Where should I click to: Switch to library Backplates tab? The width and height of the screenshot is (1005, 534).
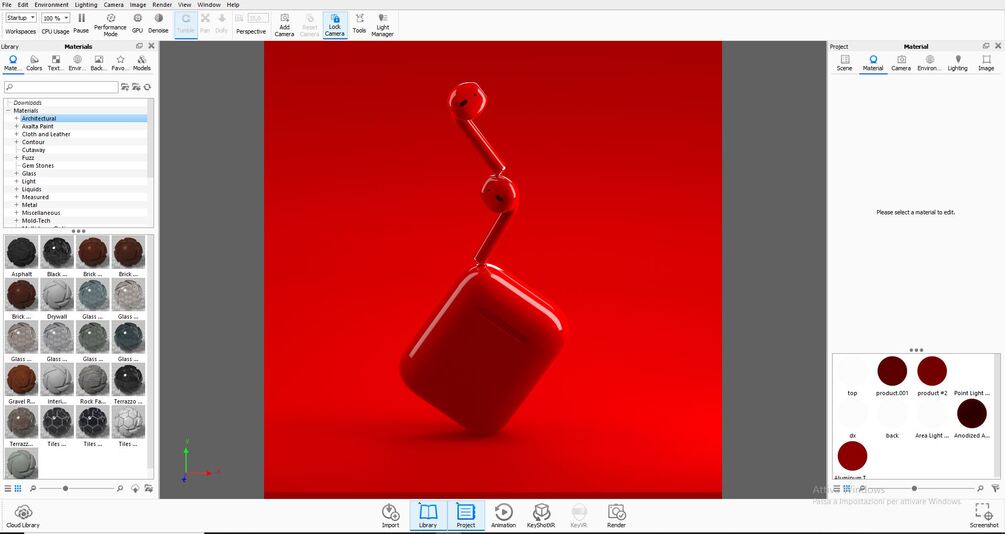click(98, 63)
